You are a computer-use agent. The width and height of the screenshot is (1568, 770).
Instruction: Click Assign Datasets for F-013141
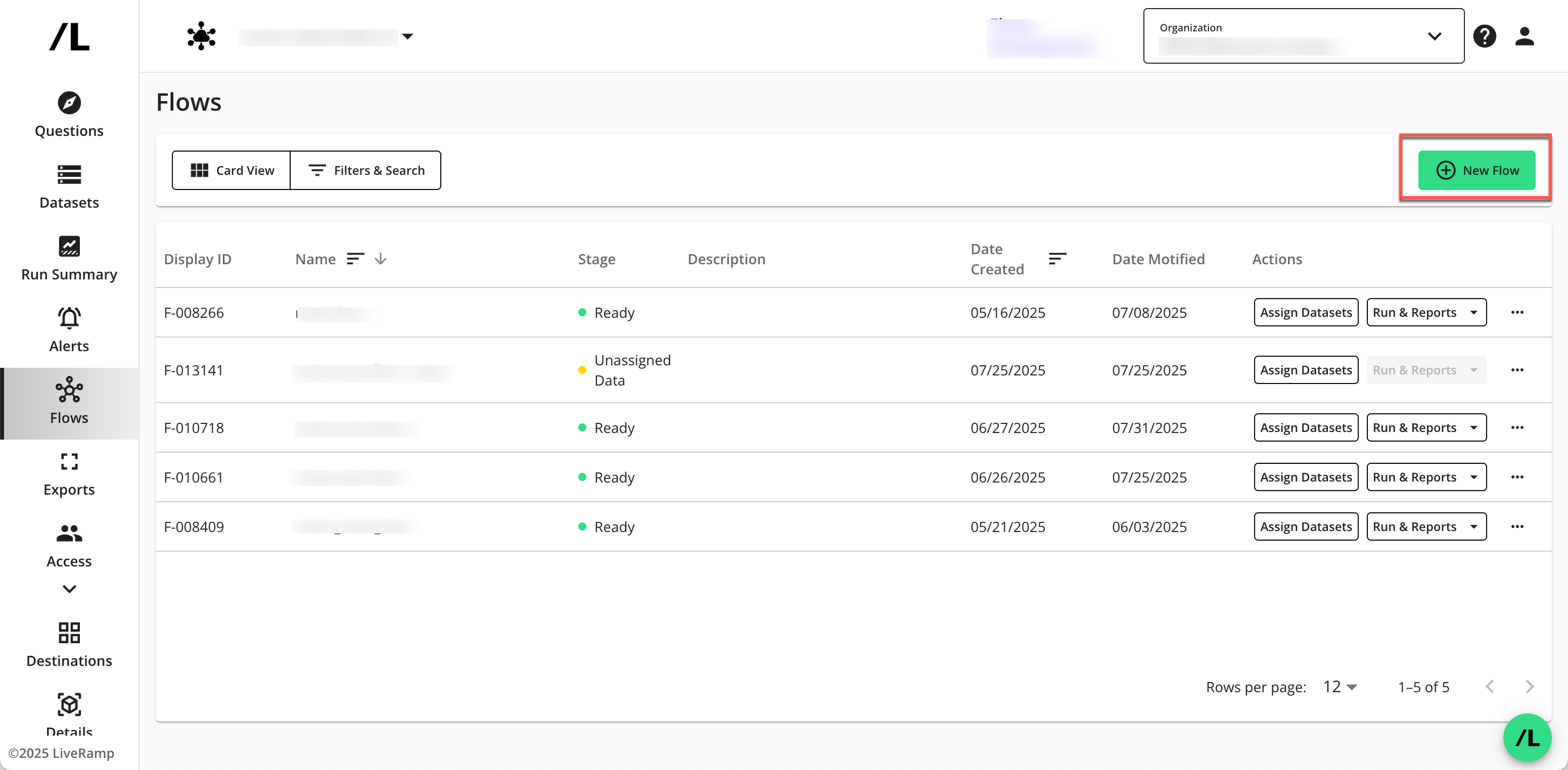click(x=1306, y=370)
